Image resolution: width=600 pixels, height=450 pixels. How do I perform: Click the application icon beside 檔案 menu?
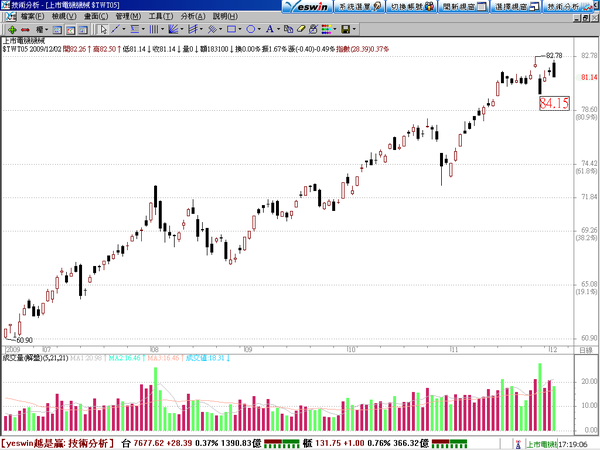pos(11,16)
